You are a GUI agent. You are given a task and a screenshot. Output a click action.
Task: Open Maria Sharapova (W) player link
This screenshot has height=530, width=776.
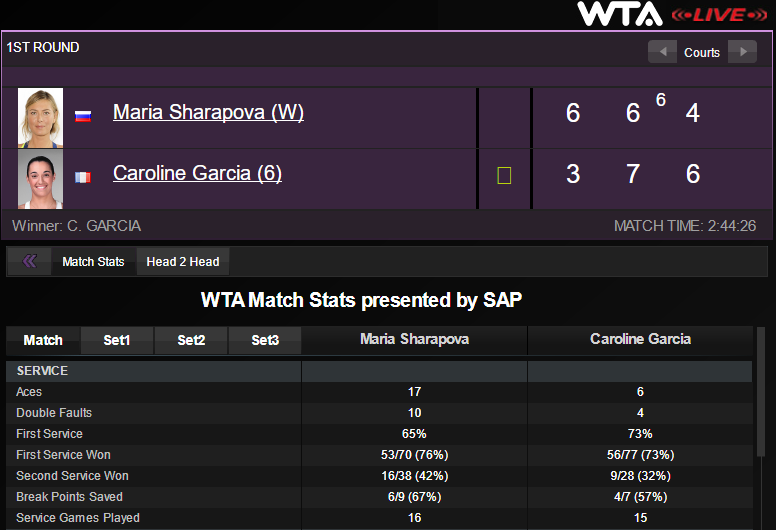(x=208, y=112)
